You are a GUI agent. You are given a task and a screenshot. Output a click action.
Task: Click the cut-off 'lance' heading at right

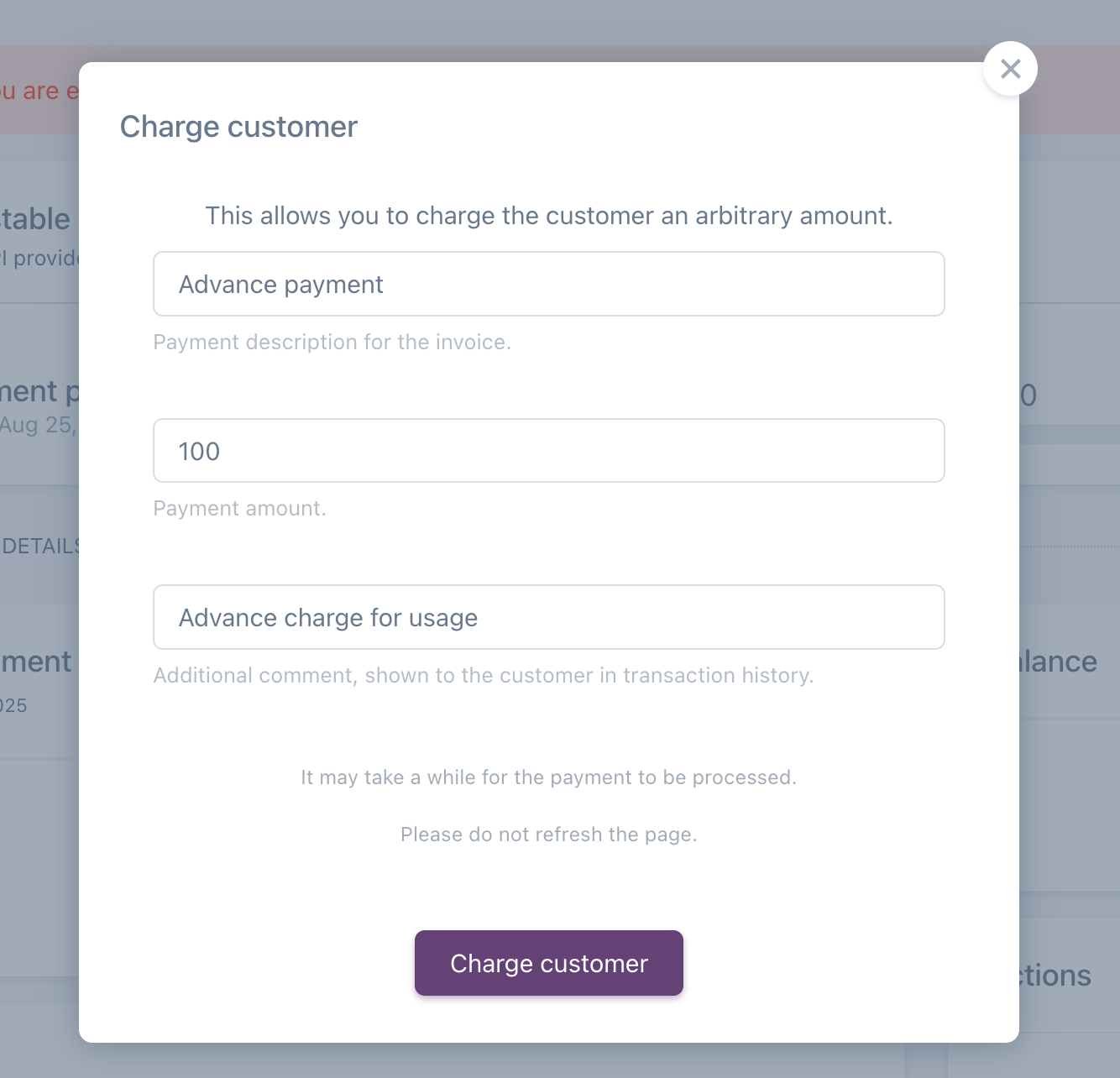[1058, 662]
